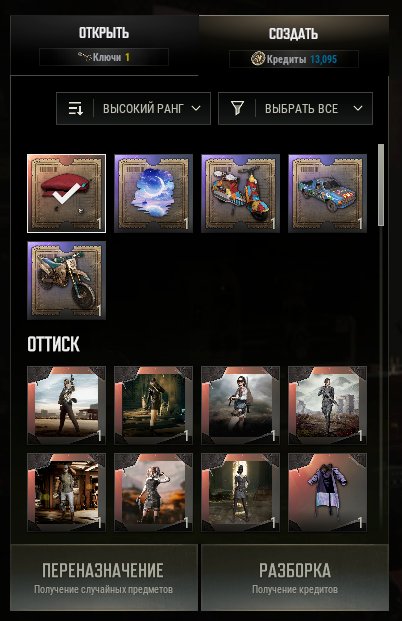Select the imprint with woman in doorway

click(x=241, y=492)
